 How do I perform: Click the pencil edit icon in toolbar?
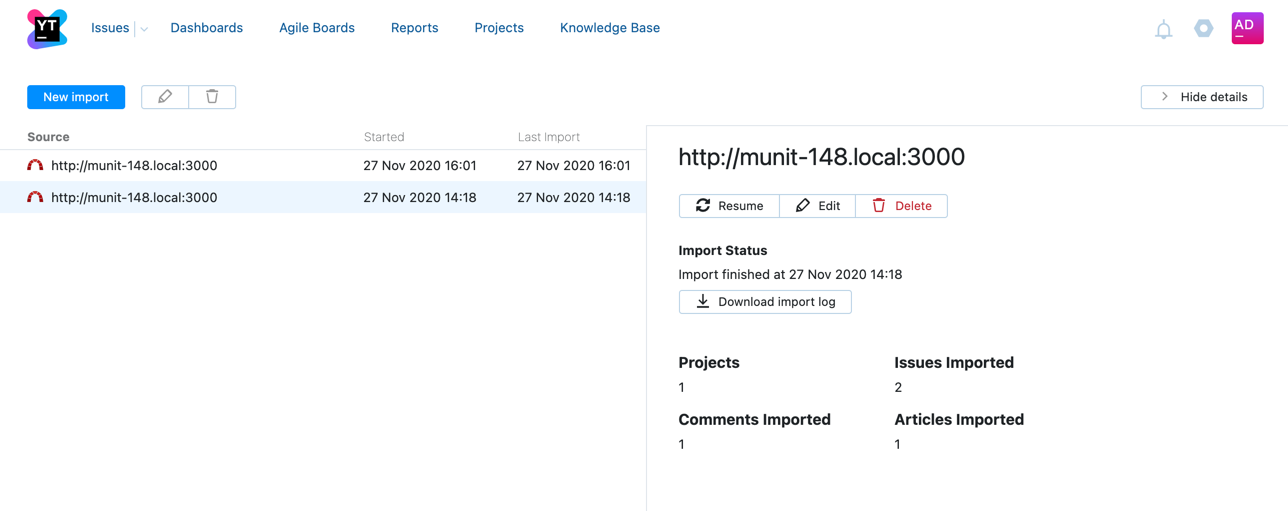(x=165, y=97)
